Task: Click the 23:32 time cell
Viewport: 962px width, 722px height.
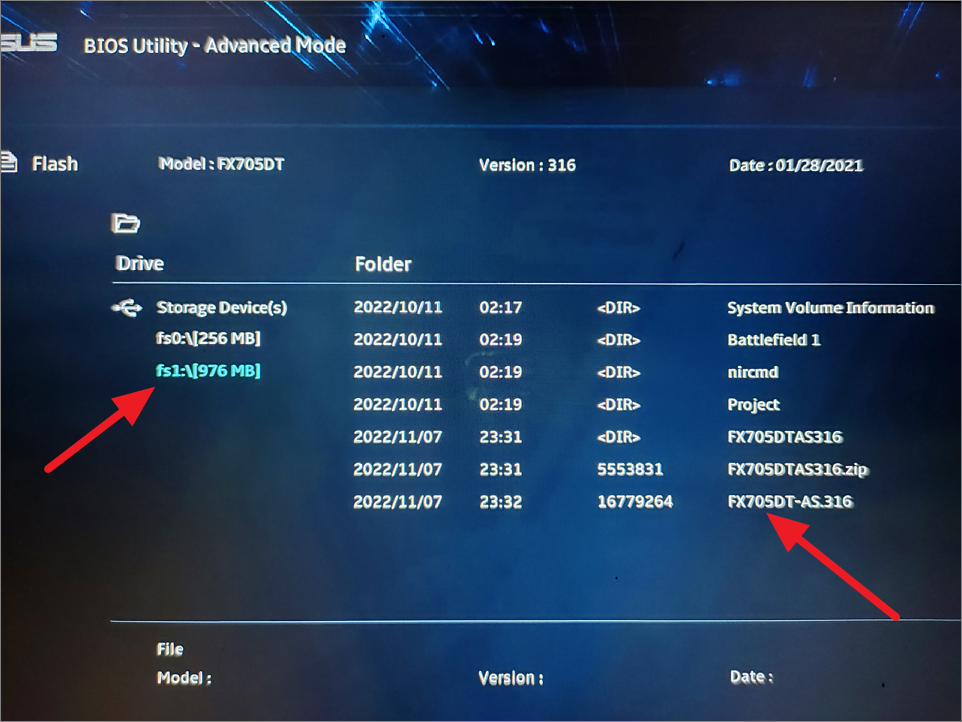Action: click(501, 502)
